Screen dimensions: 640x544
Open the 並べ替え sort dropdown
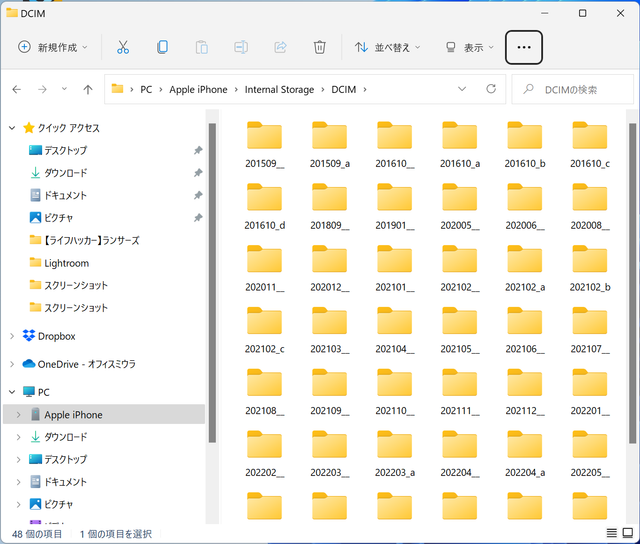(387, 47)
